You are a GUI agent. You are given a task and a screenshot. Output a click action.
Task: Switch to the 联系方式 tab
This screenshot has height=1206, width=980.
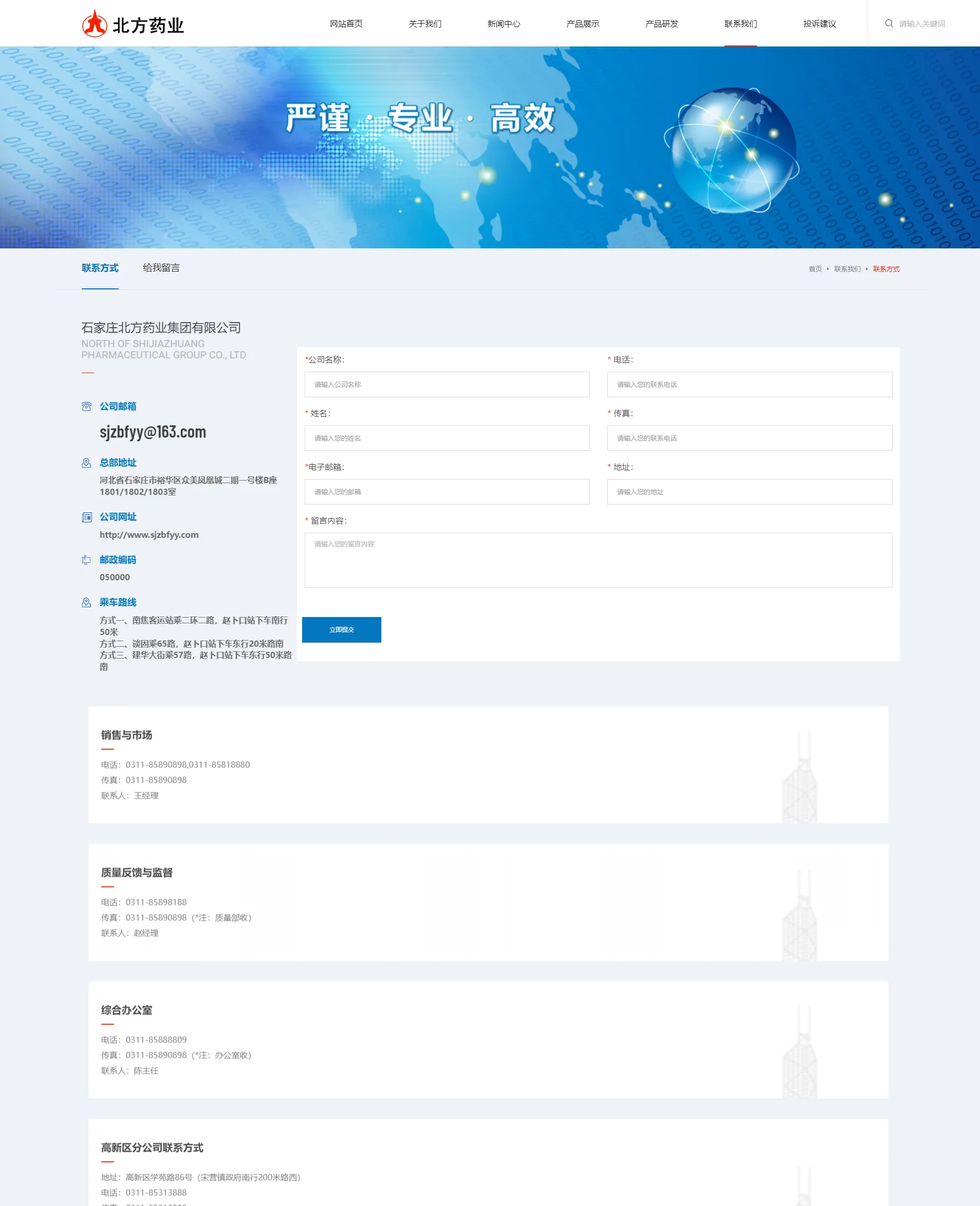pos(100,268)
